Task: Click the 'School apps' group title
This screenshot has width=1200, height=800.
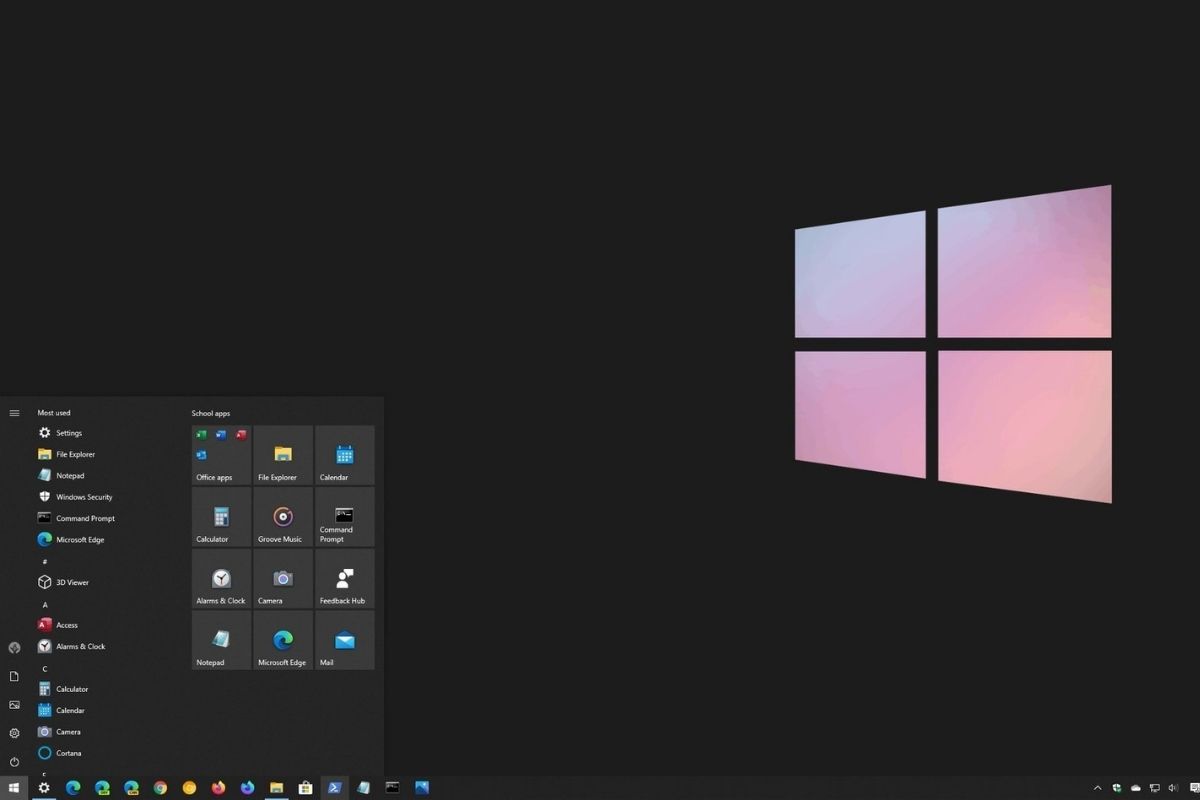Action: (211, 413)
